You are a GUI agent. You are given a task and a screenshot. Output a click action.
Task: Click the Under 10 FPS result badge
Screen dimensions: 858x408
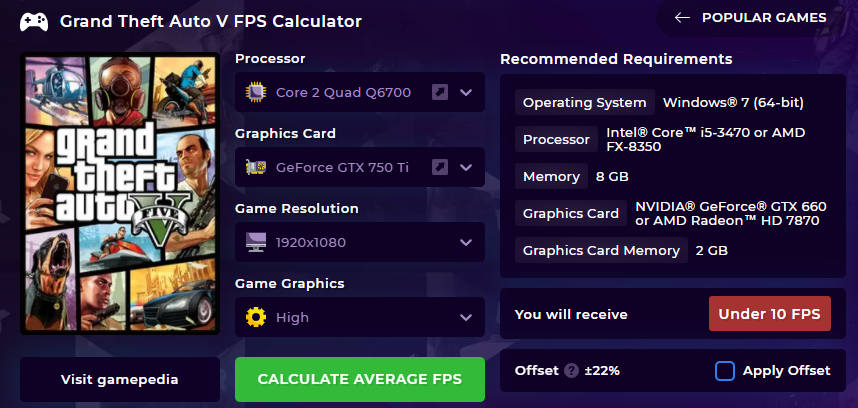(x=769, y=314)
